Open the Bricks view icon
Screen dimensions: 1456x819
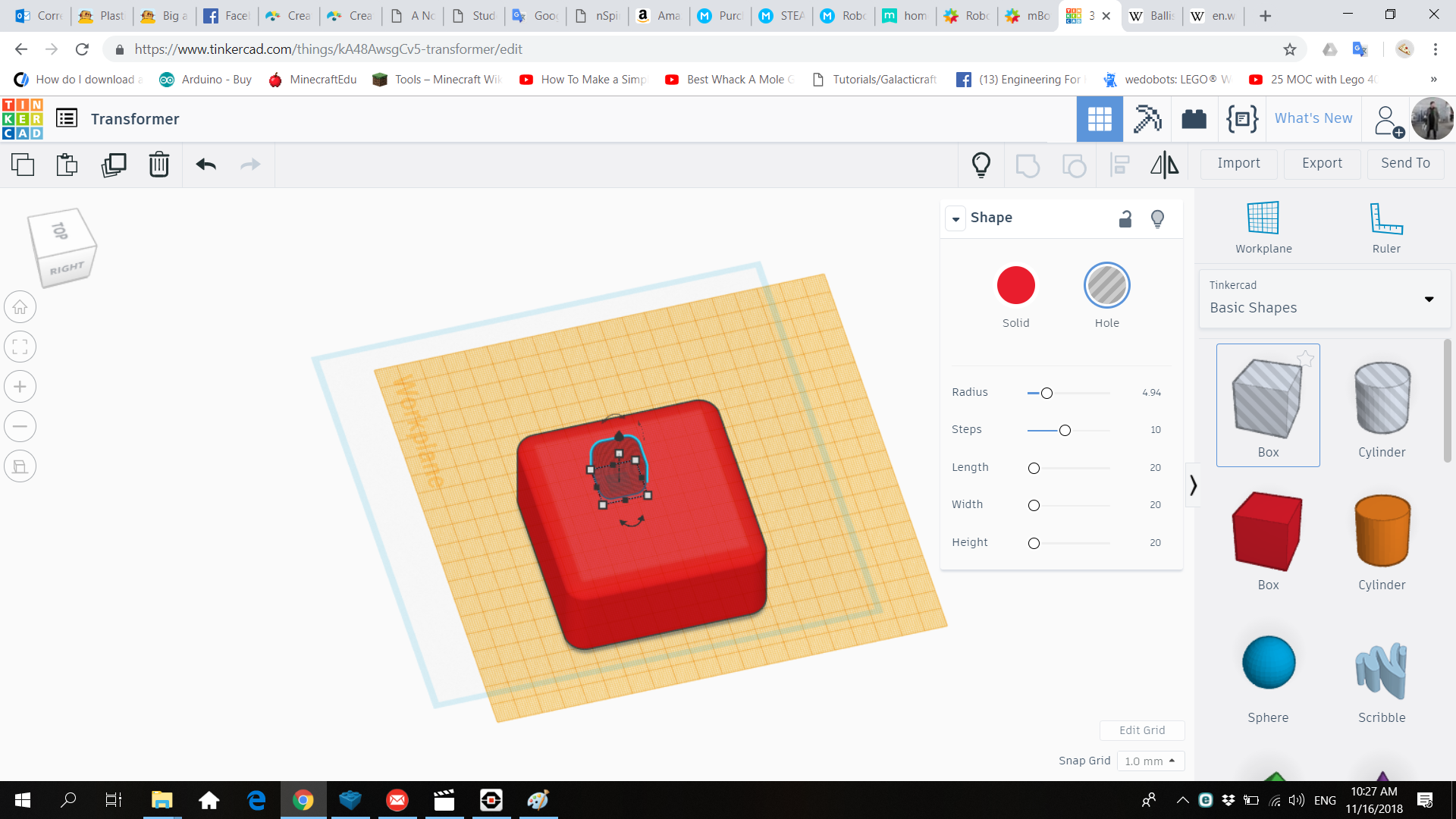click(x=1194, y=119)
